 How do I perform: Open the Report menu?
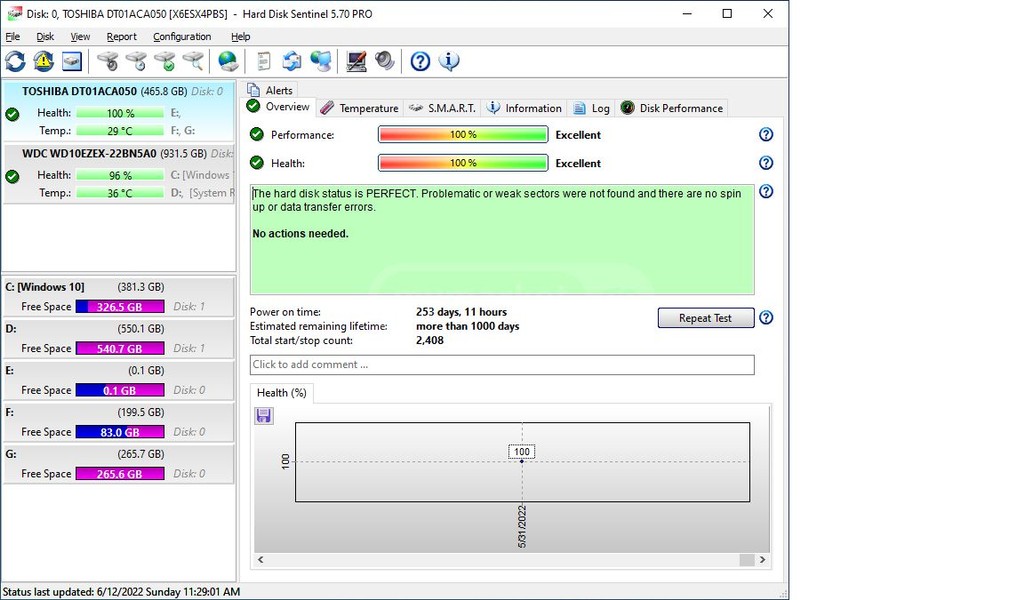click(121, 37)
